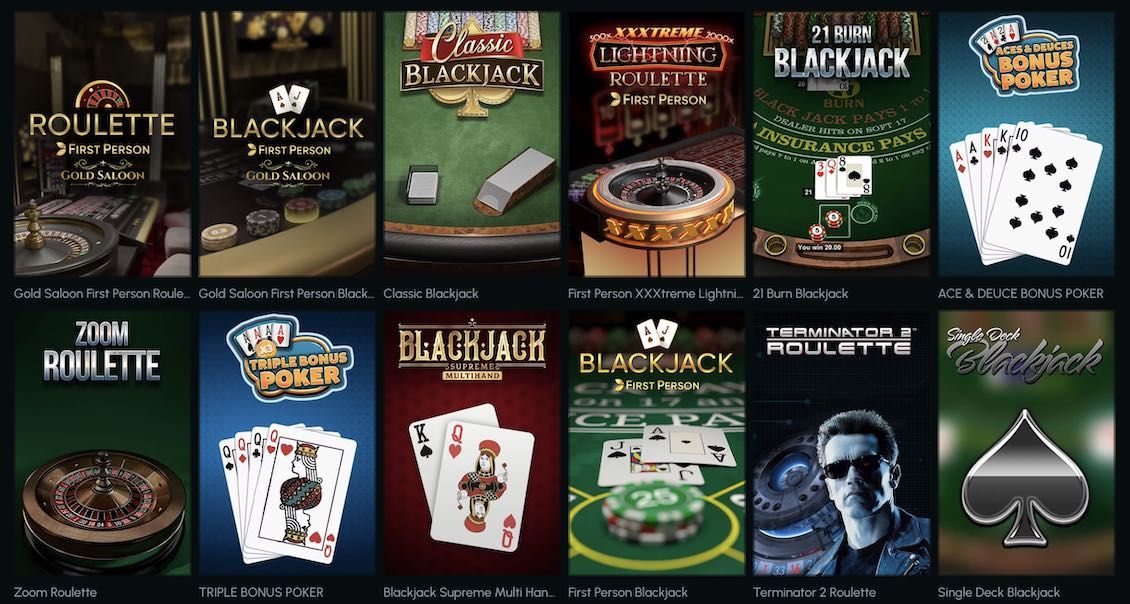Click the 'ACE & DEUCE BONUS POKER' caption
This screenshot has height=604, width=1130.
(x=1020, y=293)
